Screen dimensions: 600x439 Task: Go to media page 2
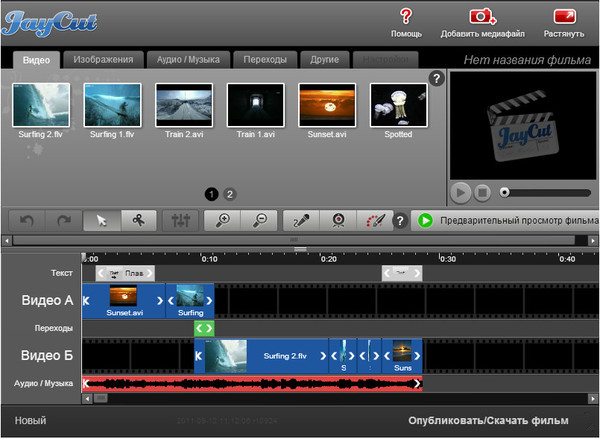[230, 194]
